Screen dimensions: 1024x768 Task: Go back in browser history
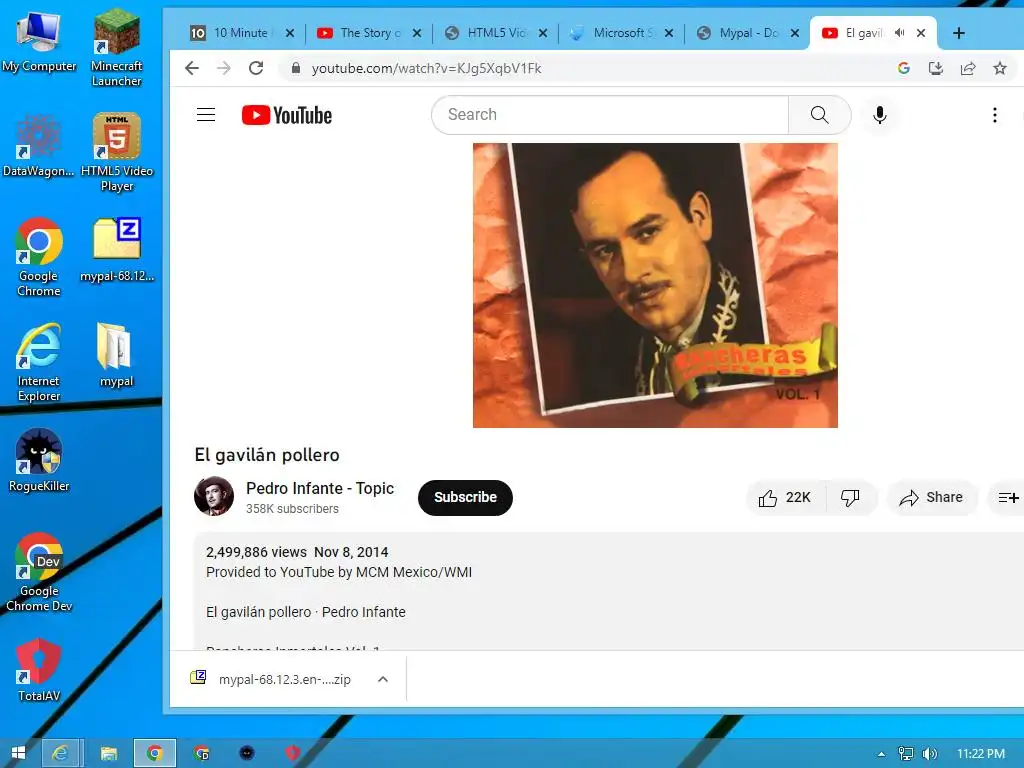tap(191, 68)
